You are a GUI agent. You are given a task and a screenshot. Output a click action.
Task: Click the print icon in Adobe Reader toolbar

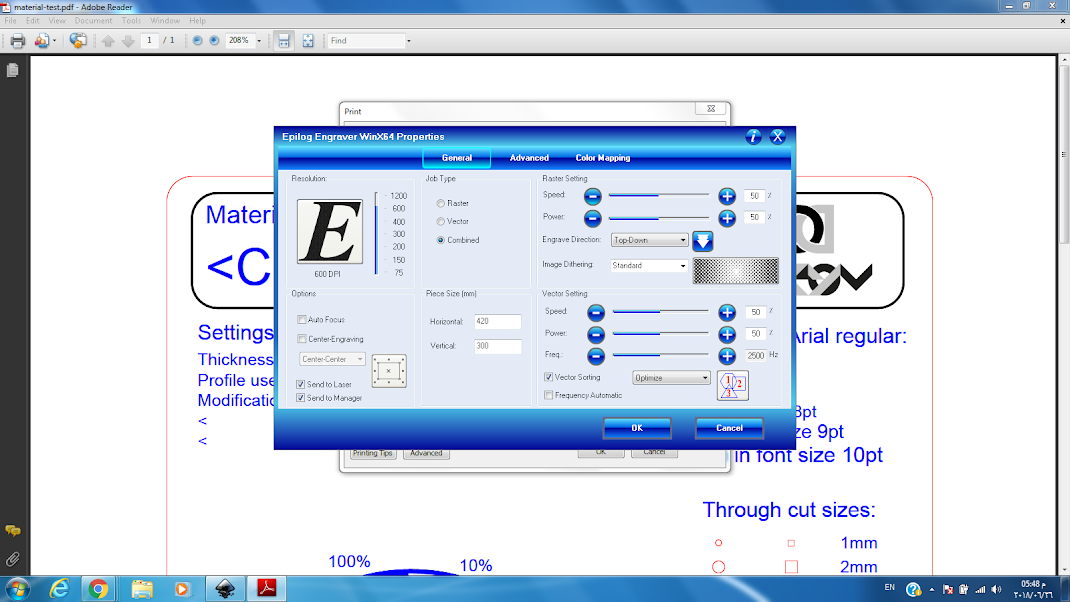[18, 41]
